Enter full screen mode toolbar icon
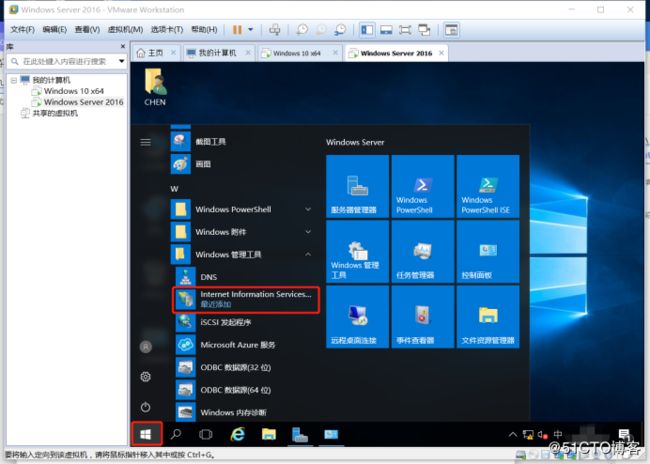 (405, 30)
